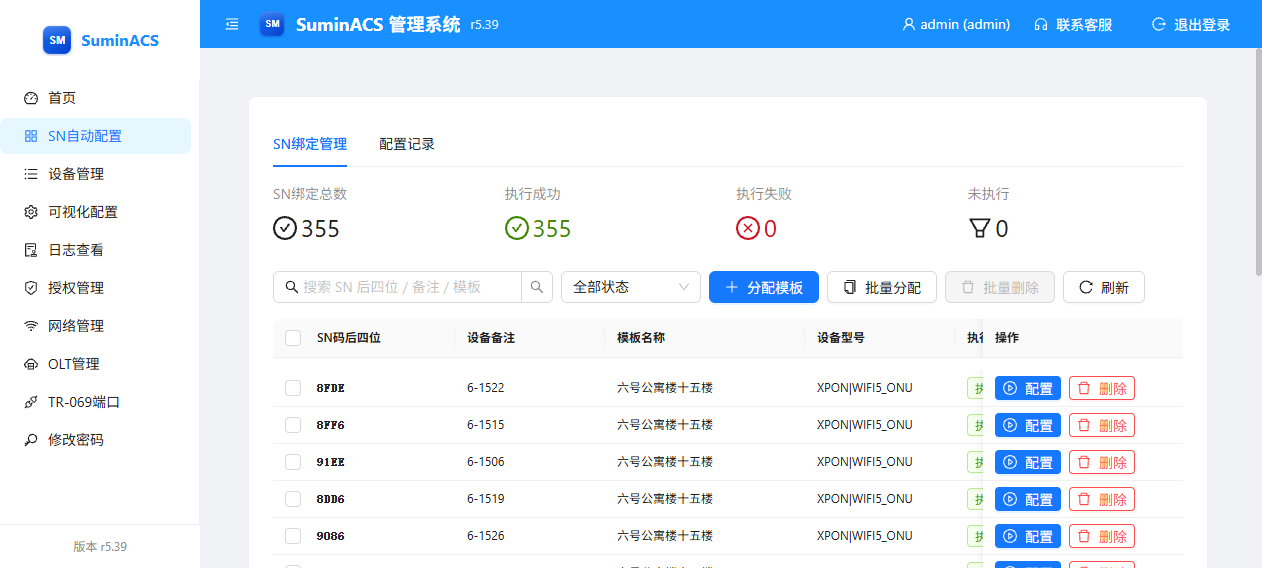Check the row checkbox for SN 8DD6

pos(293,499)
